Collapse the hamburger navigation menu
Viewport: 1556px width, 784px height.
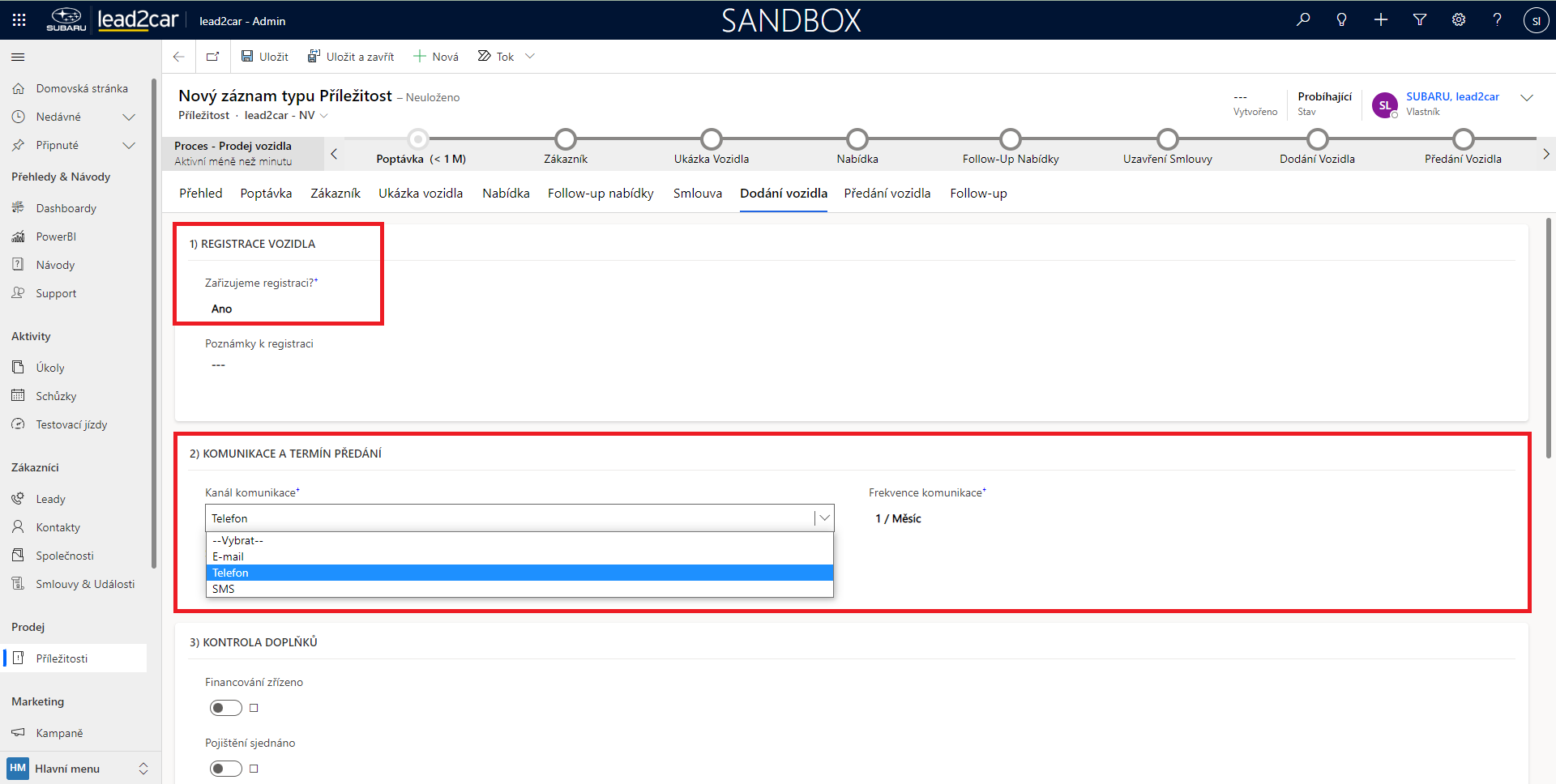pyautogui.click(x=18, y=57)
